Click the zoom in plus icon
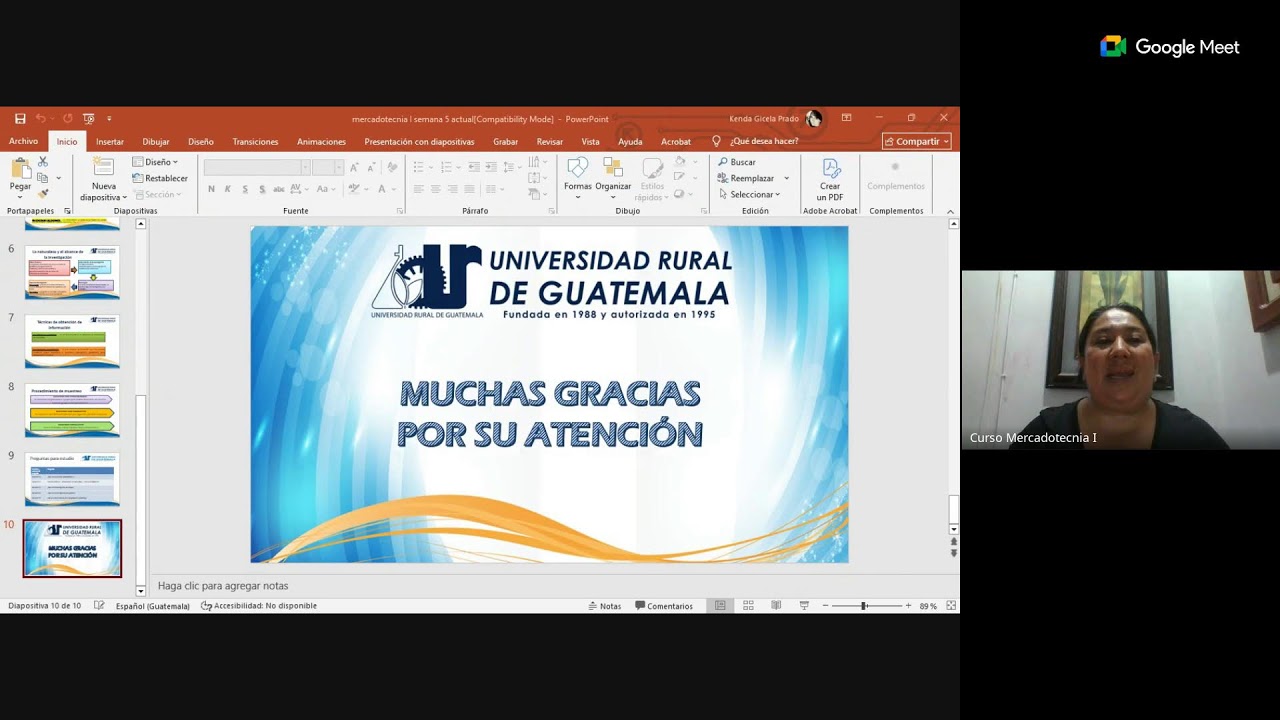 pyautogui.click(x=908, y=606)
